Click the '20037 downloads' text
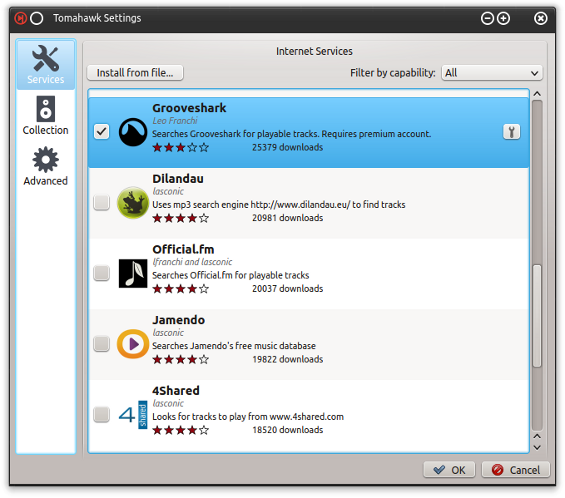Image resolution: width=565 pixels, height=498 pixels. pyautogui.click(x=287, y=289)
